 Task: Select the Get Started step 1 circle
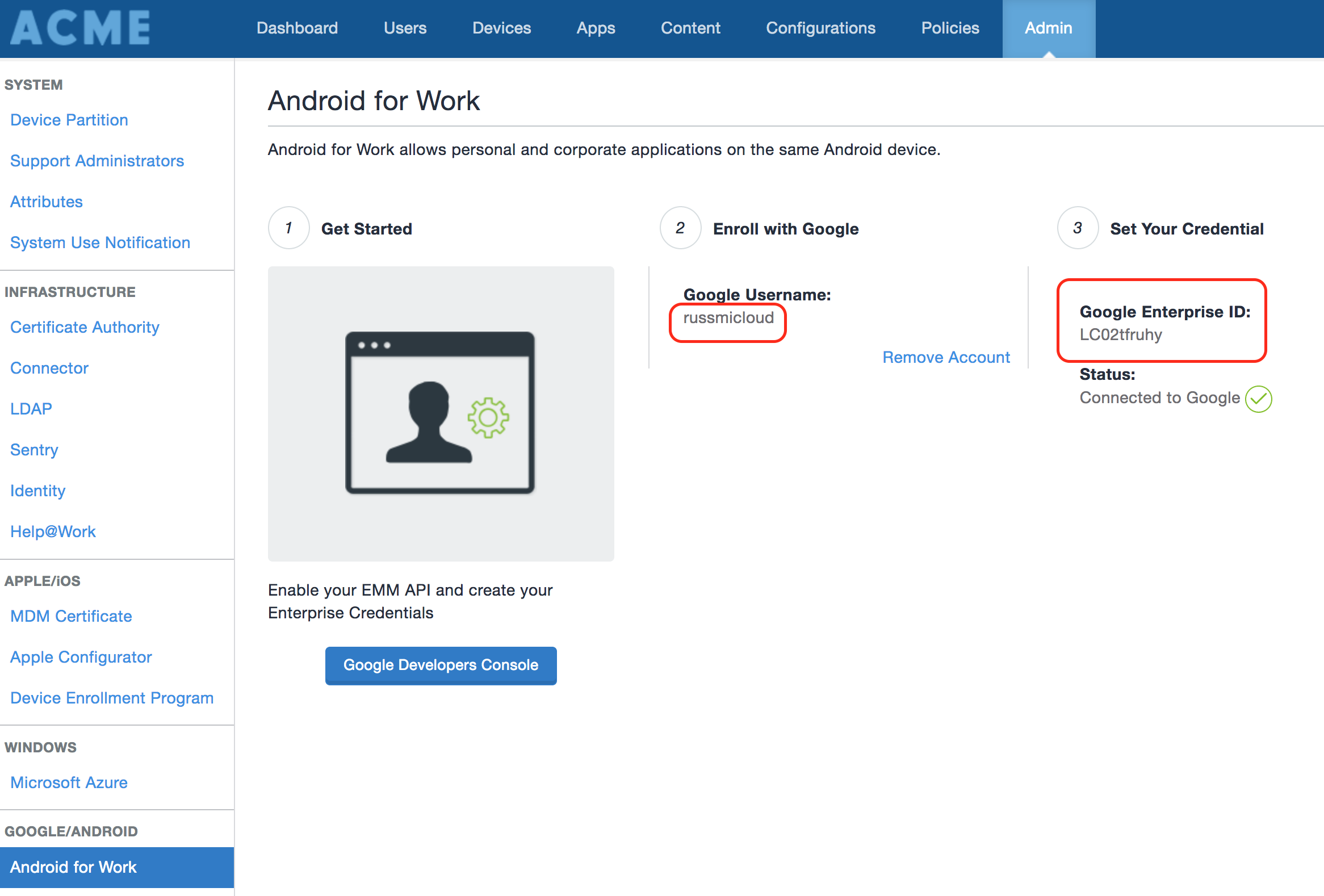(x=288, y=228)
